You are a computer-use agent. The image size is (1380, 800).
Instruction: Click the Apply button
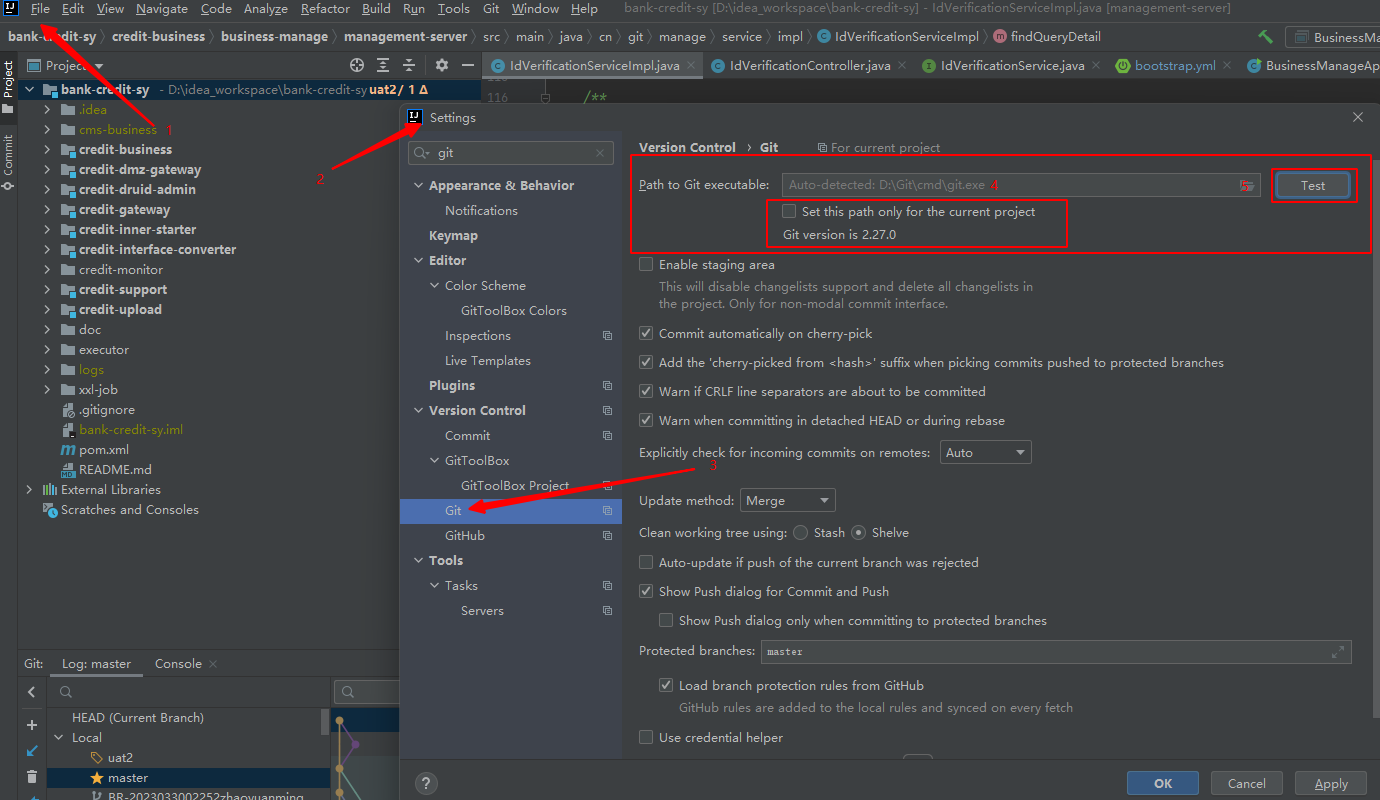1330,784
